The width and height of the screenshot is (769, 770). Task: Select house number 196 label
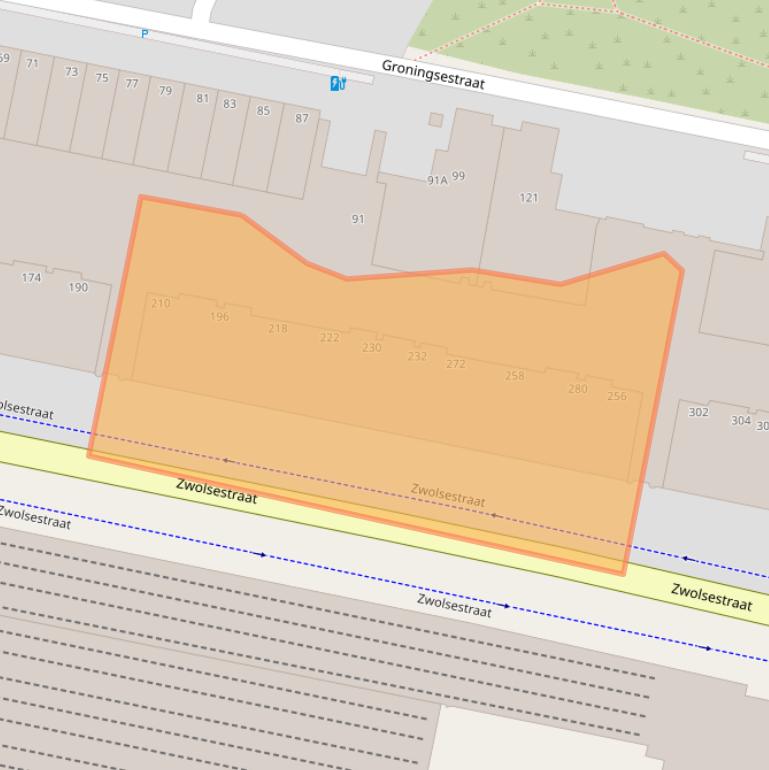click(x=220, y=317)
